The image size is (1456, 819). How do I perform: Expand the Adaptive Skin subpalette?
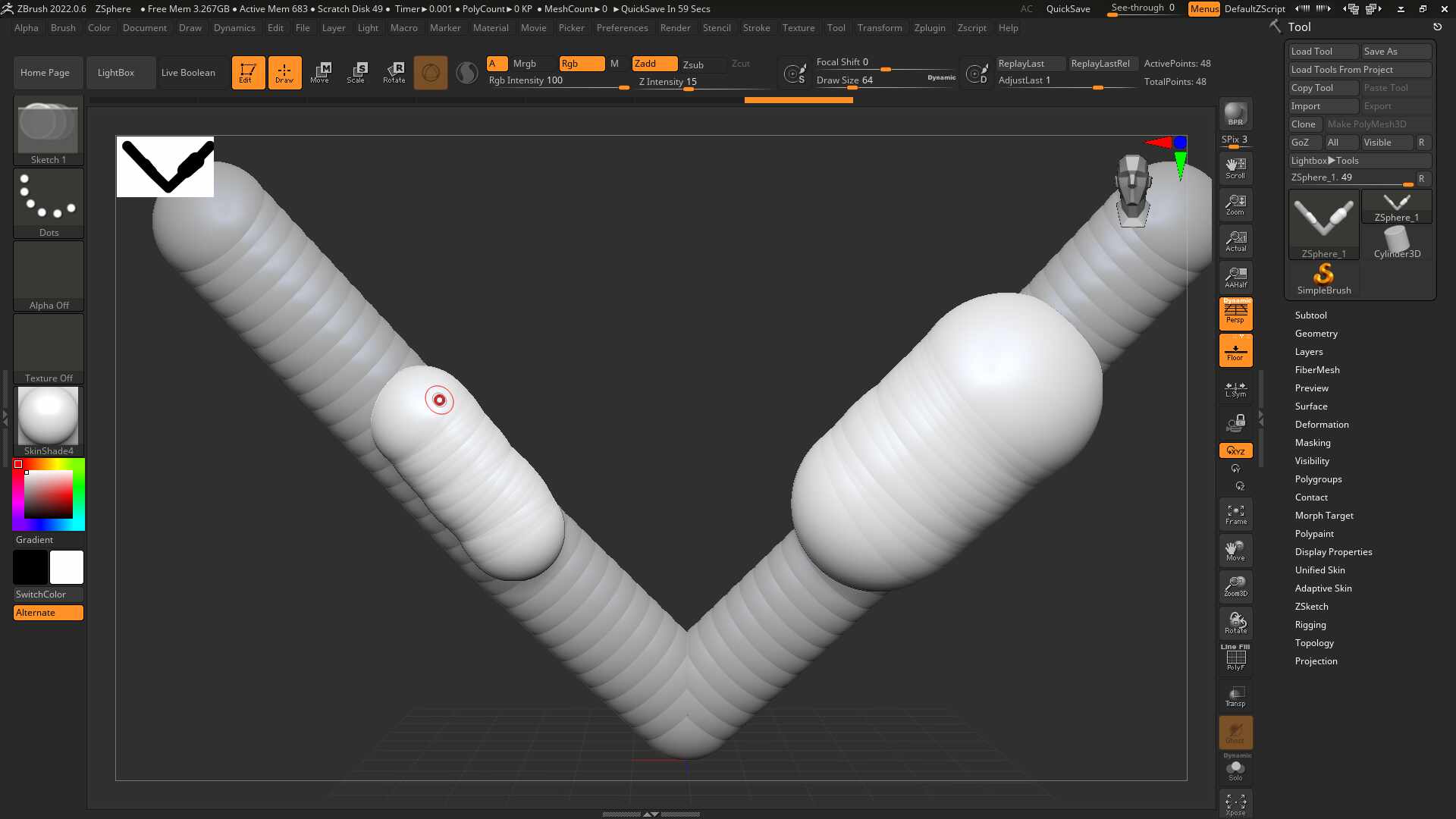pos(1323,588)
